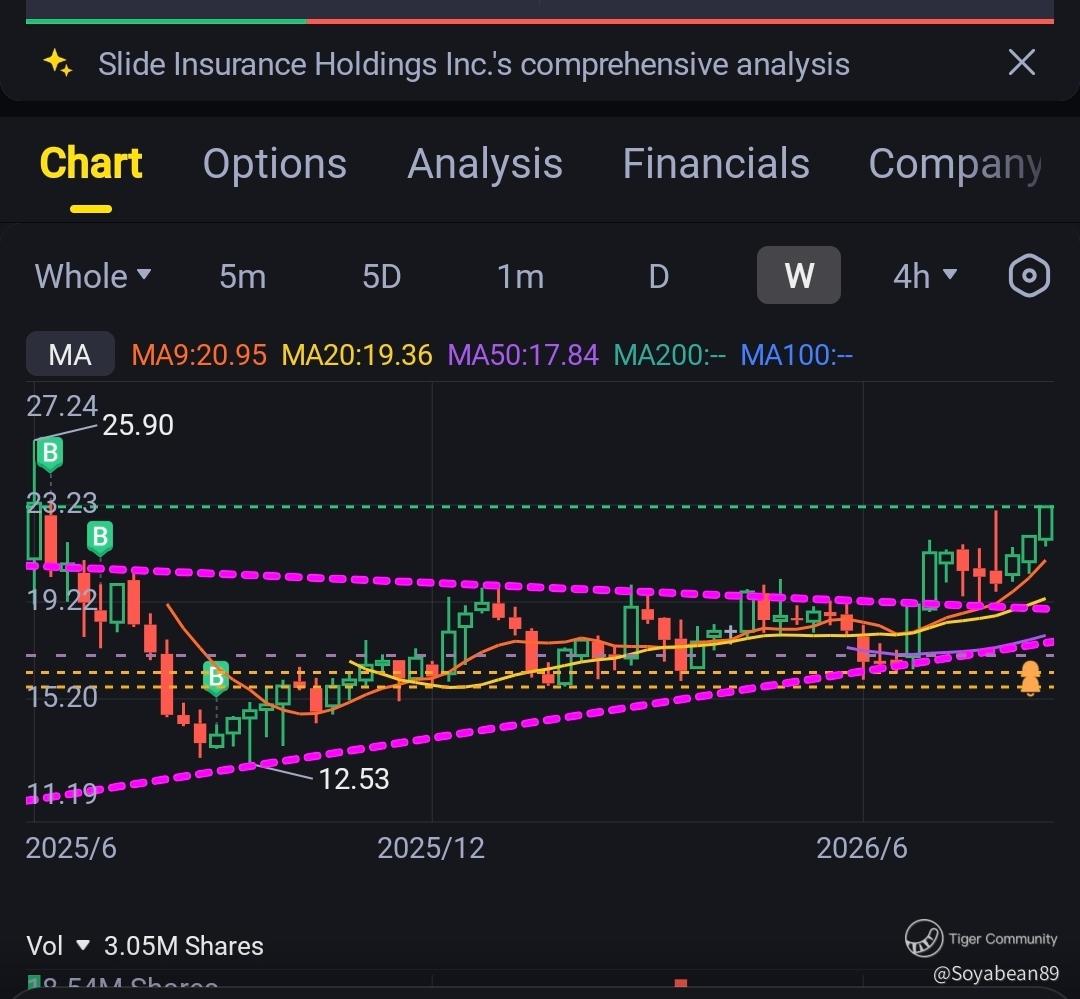1080x999 pixels.
Task: Tap the B buy marker on the 15.20 line
Action: (216, 678)
